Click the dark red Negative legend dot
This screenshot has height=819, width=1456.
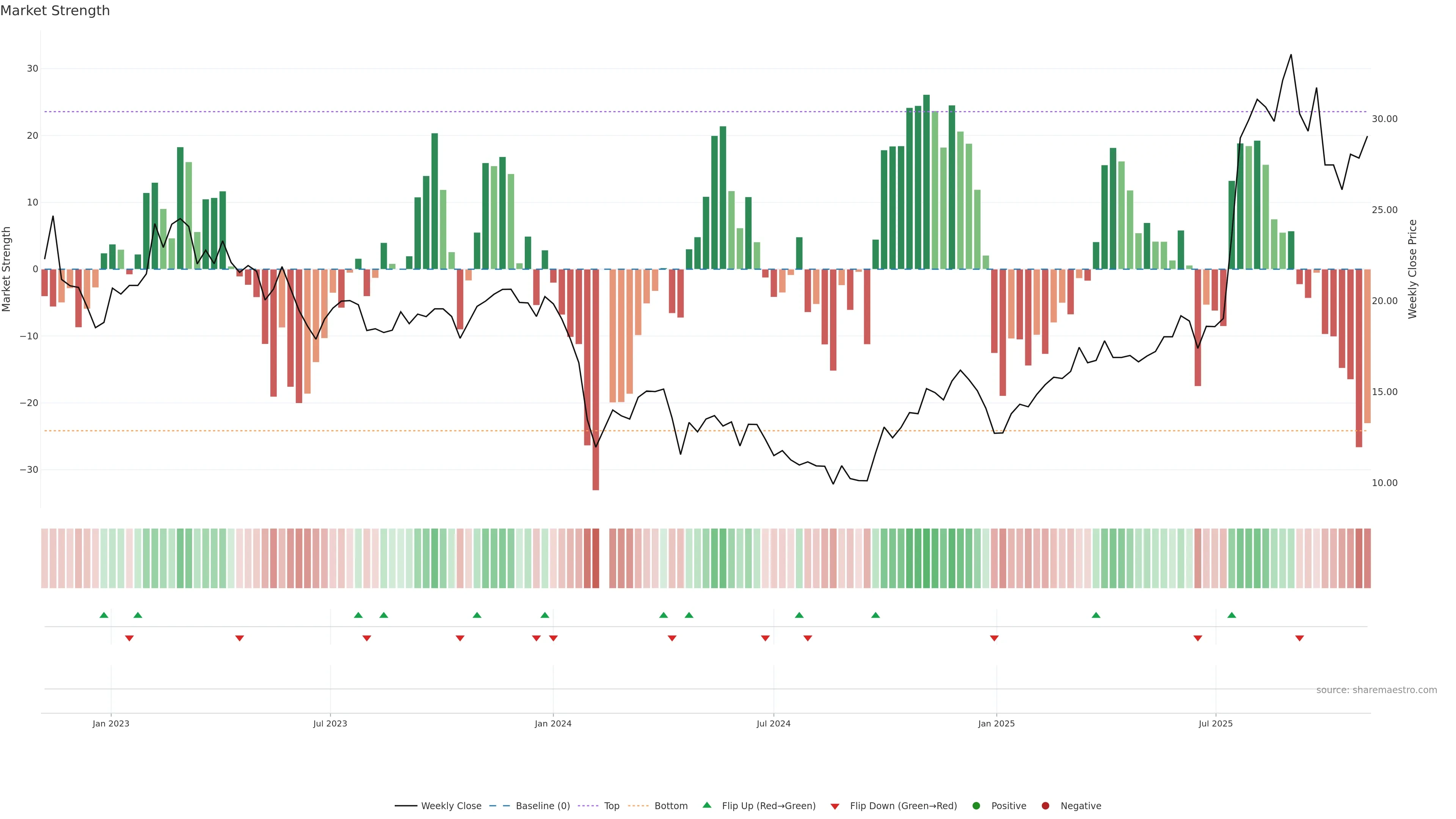pyautogui.click(x=1045, y=806)
